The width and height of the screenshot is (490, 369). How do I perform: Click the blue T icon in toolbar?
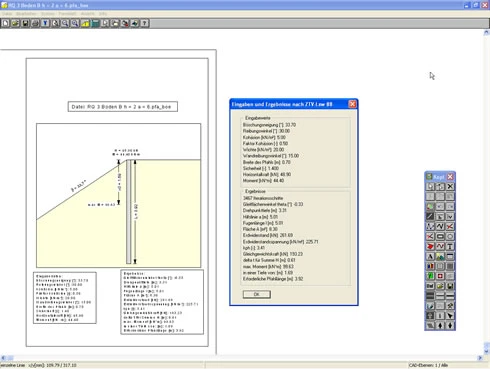click(45, 23)
